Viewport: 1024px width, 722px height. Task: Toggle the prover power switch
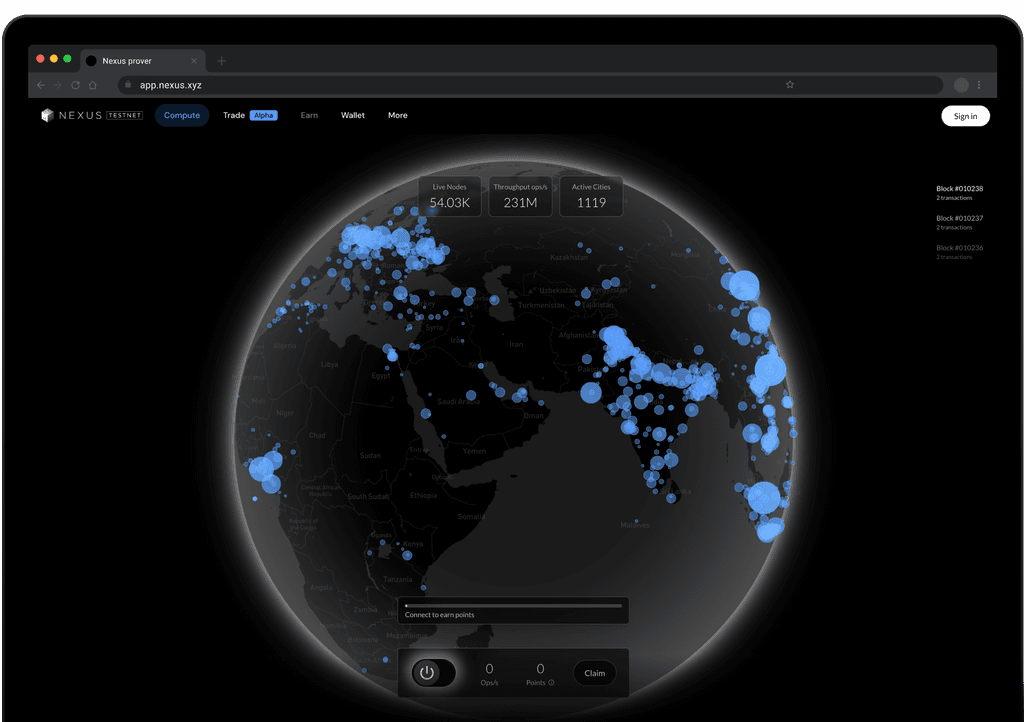(x=433, y=672)
